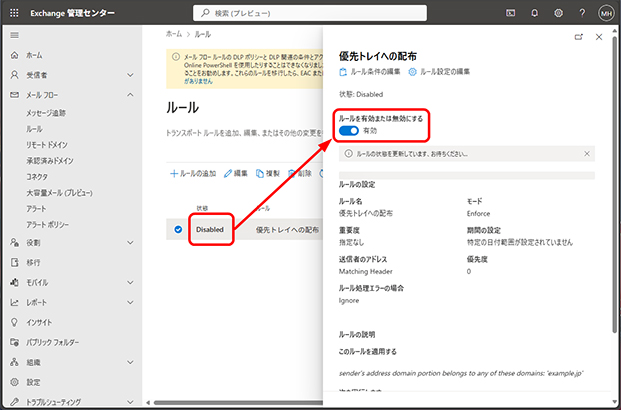Click the 組織 organization icon
621x410 pixels.
coord(15,362)
